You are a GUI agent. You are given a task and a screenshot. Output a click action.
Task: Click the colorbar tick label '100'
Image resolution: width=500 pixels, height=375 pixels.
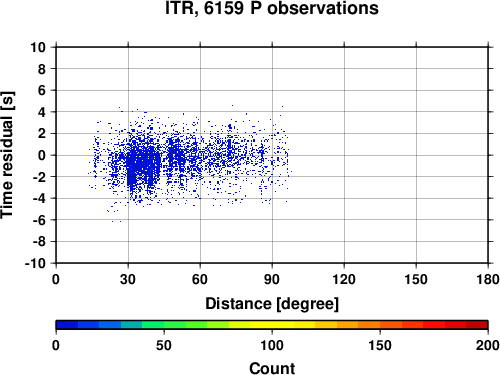[272, 345]
